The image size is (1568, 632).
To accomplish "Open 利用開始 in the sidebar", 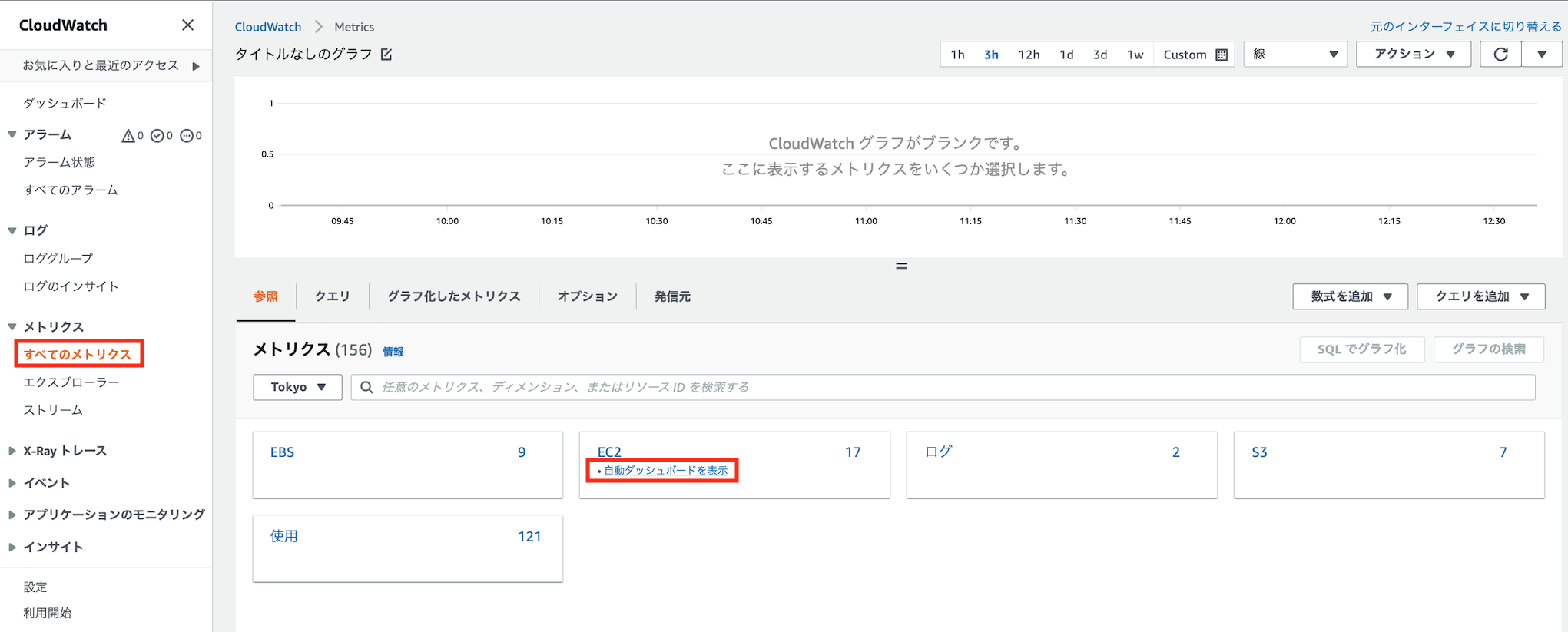I will pyautogui.click(x=47, y=613).
